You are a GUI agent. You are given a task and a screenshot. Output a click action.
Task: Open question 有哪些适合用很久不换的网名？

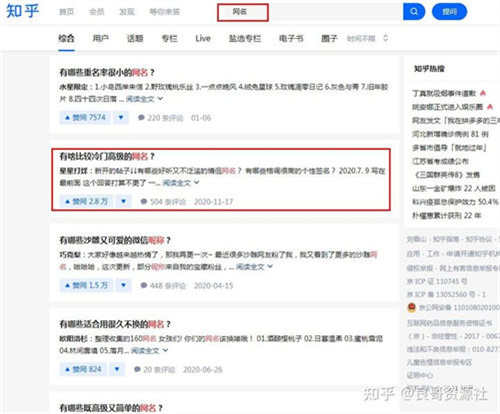tap(115, 324)
